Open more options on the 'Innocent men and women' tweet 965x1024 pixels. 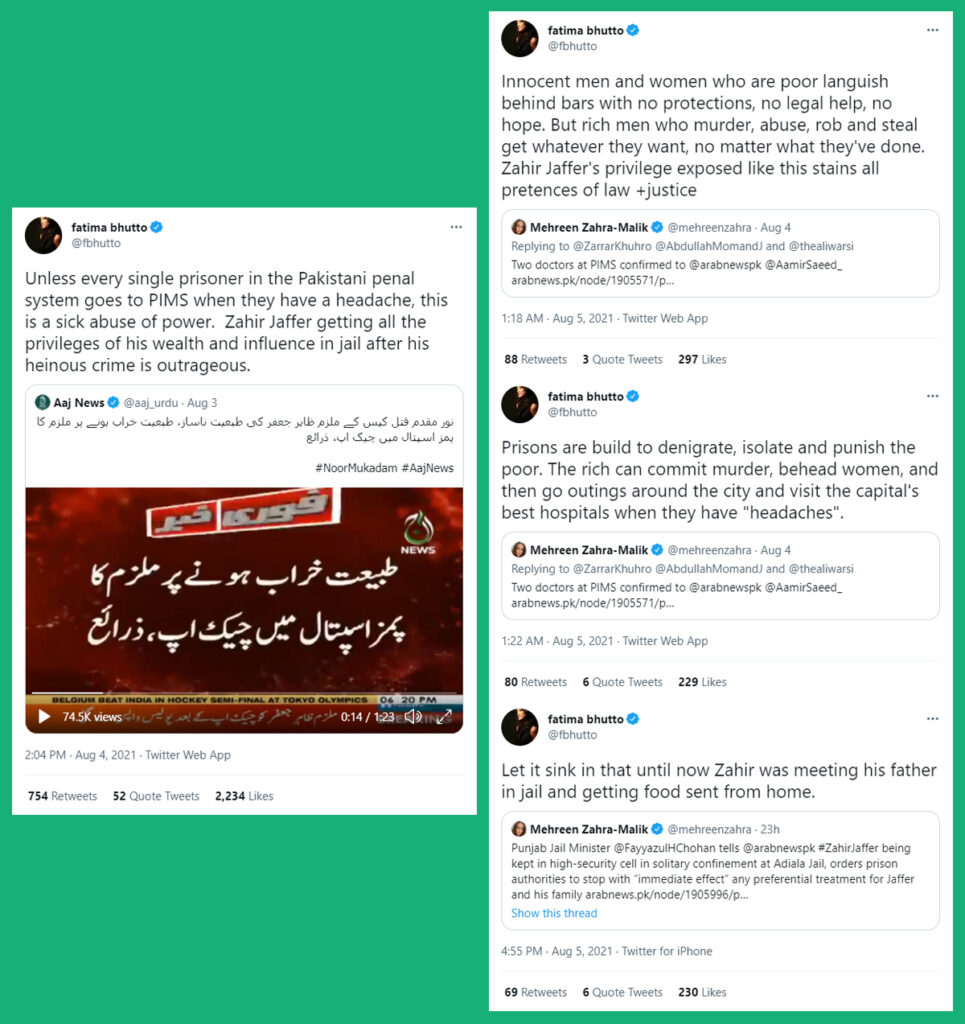point(932,30)
